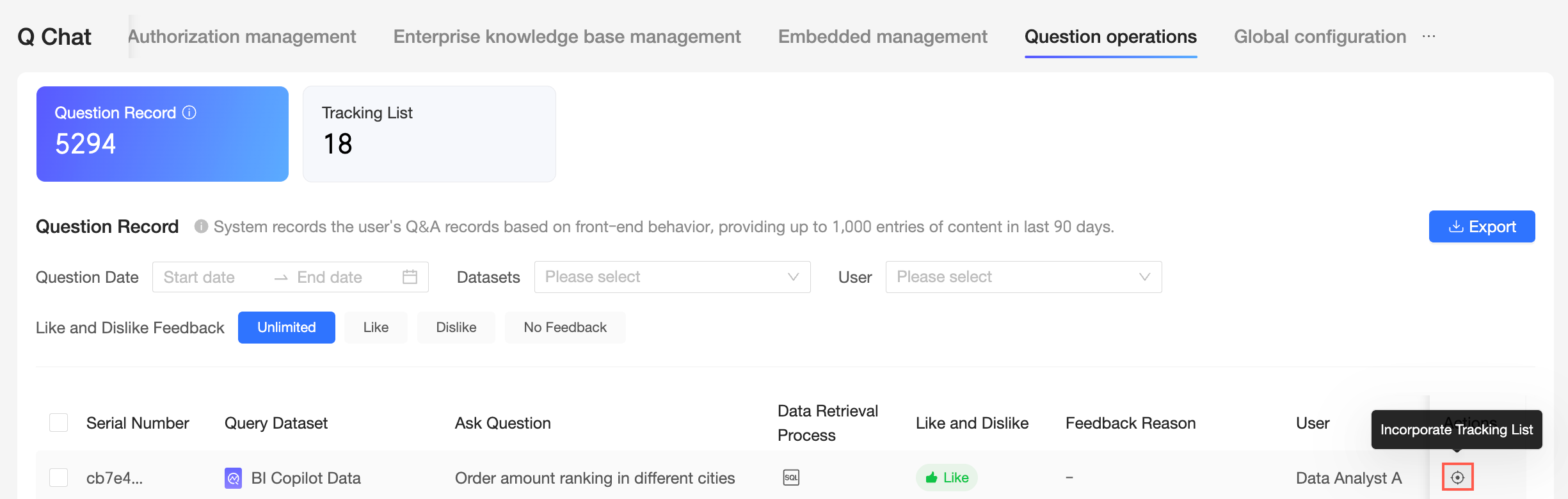This screenshot has height=499, width=1568.
Task: Open the Tracking List card showing 18
Action: tap(429, 134)
